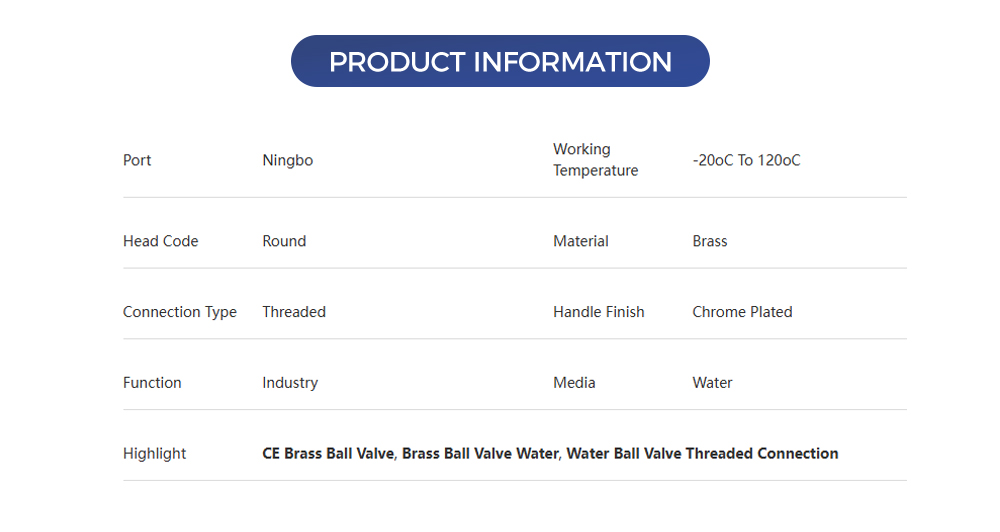
Task: Select the Threaded connection value
Action: [294, 312]
